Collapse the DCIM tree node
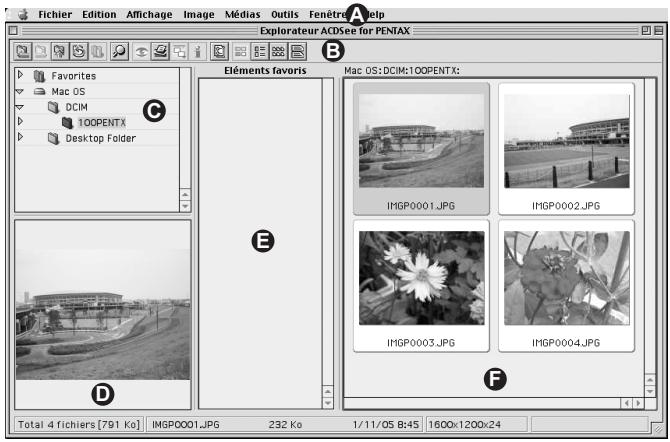The image size is (670, 442). (20, 107)
